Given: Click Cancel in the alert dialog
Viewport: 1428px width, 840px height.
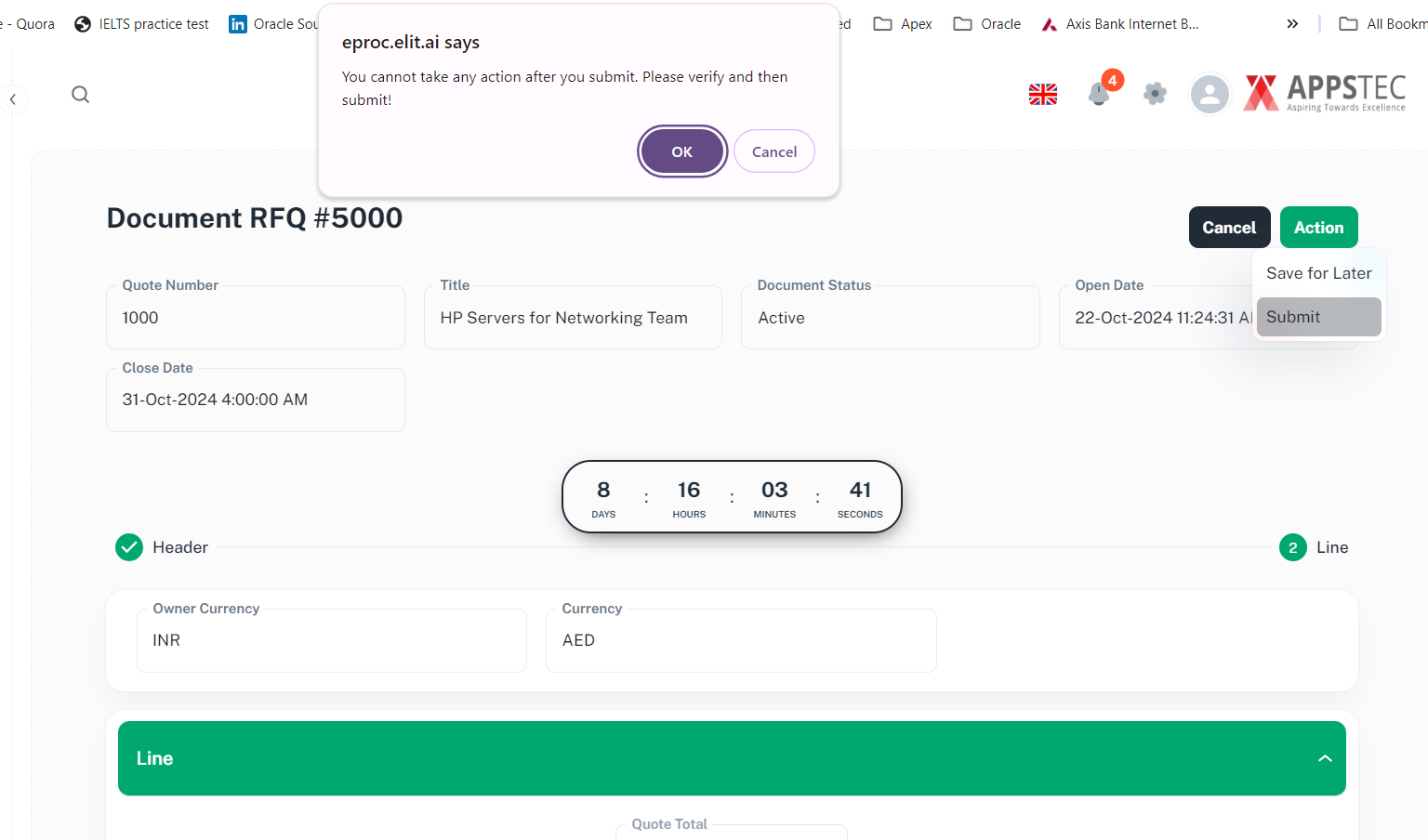Looking at the screenshot, I should pos(773,151).
